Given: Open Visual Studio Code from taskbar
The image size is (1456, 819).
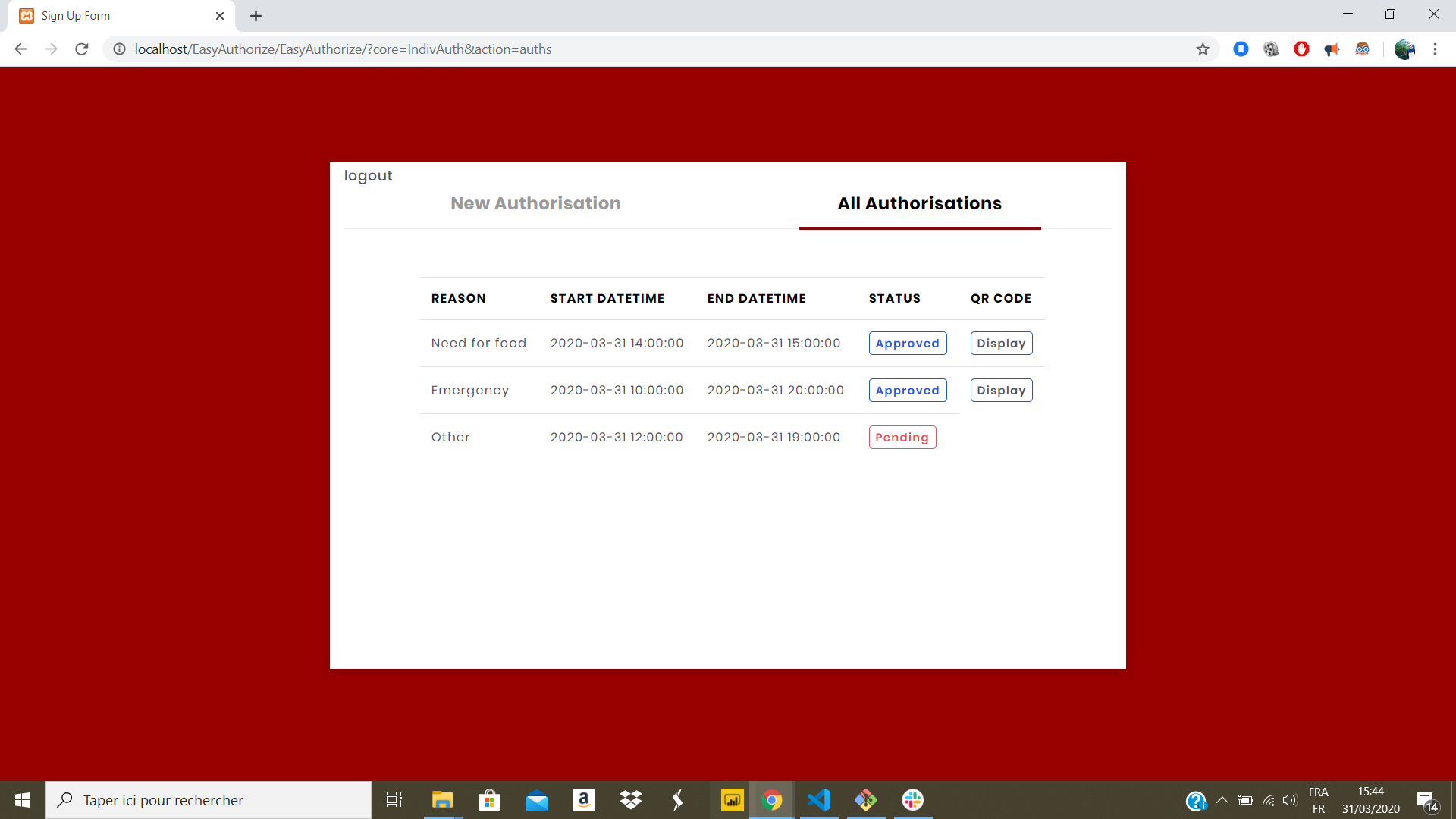Looking at the screenshot, I should point(819,800).
